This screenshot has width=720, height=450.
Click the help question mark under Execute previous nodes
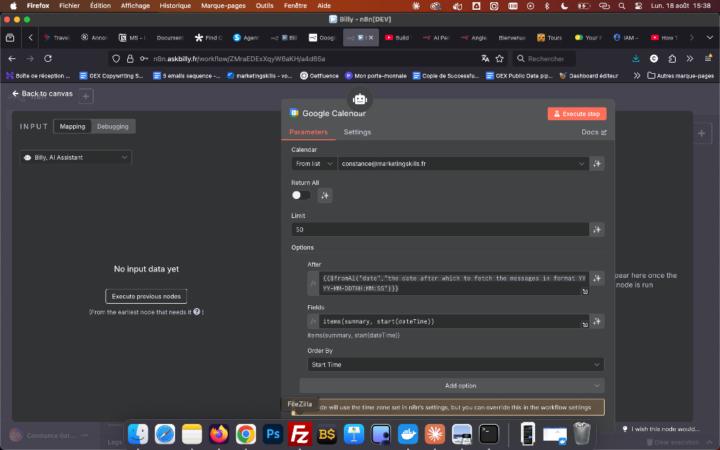pos(197,311)
